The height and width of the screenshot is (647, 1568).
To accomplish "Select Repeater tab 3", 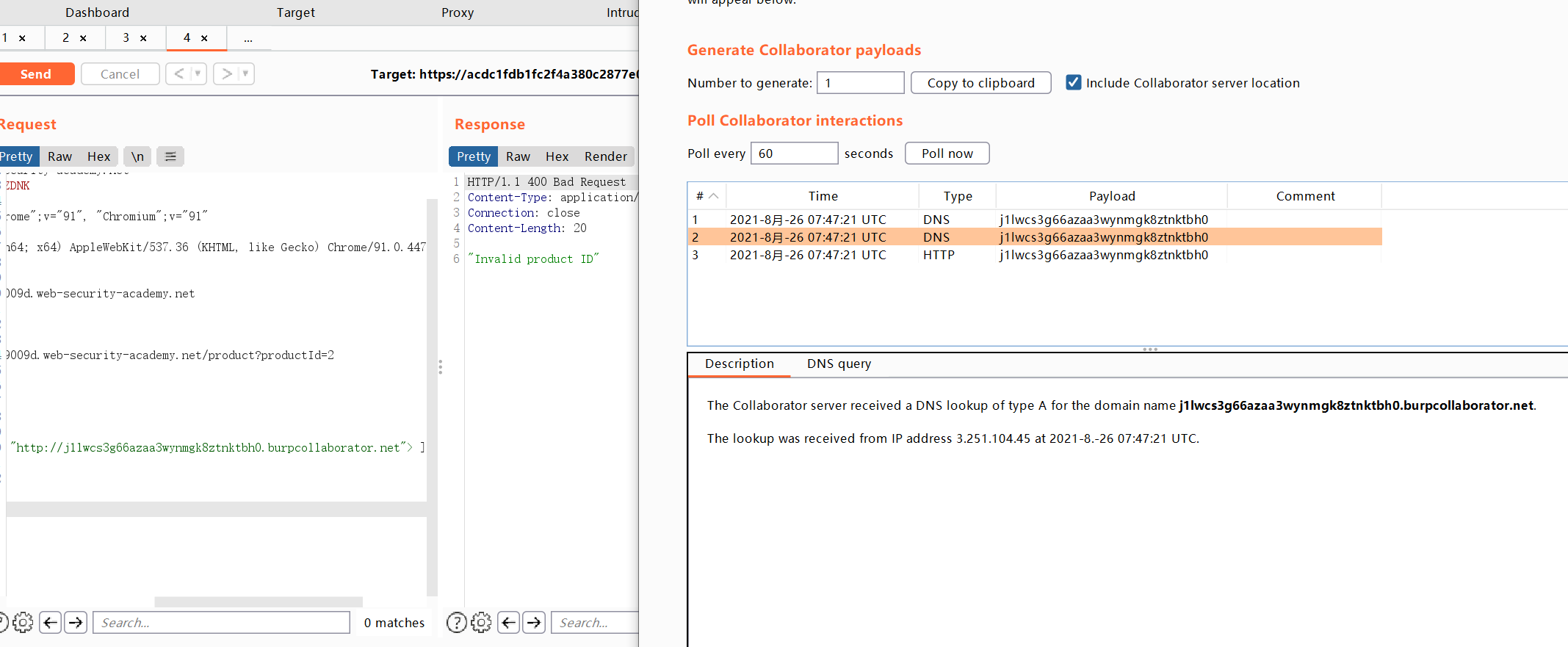I will click(126, 38).
